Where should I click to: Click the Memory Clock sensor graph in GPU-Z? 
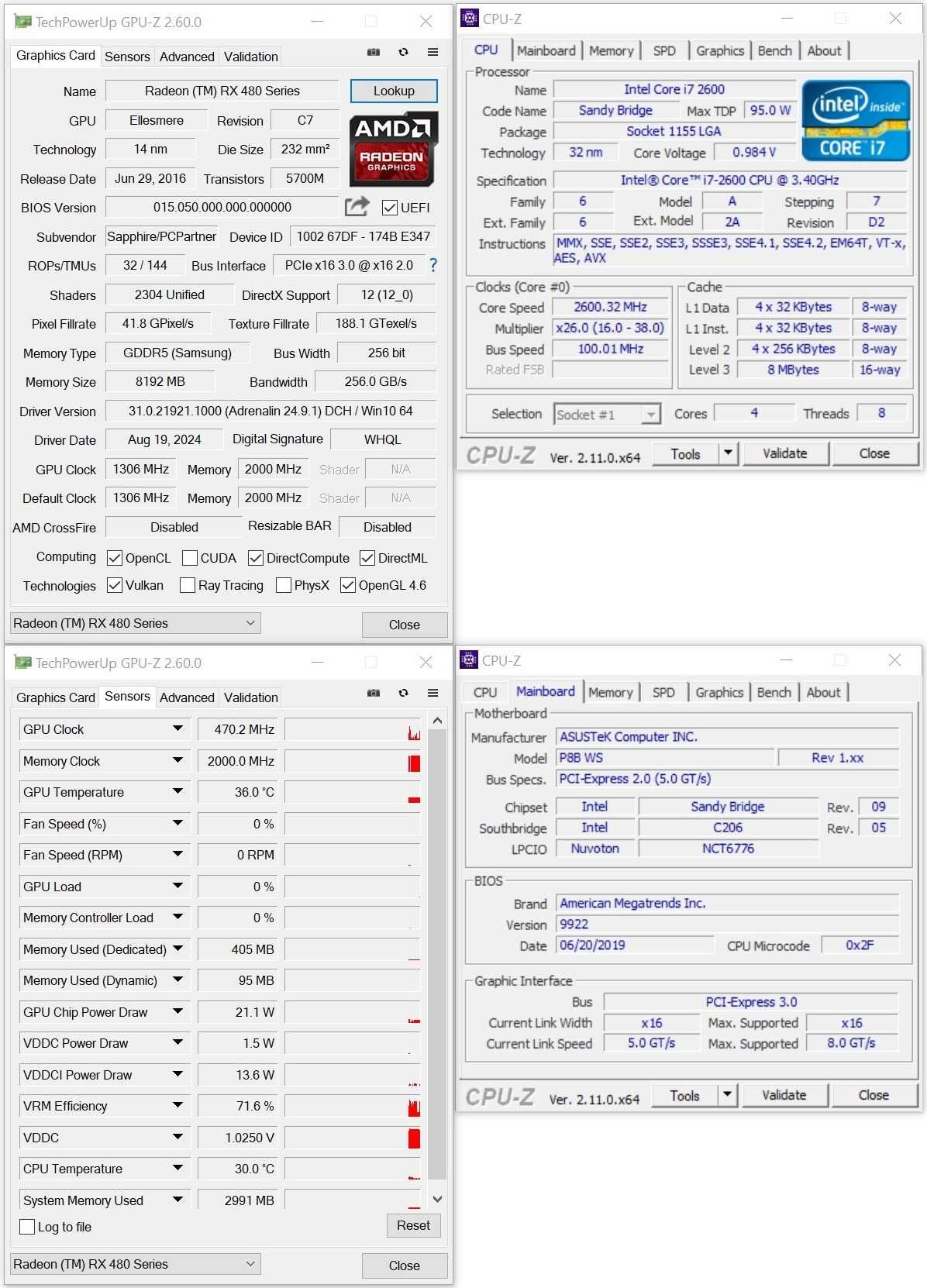(353, 761)
